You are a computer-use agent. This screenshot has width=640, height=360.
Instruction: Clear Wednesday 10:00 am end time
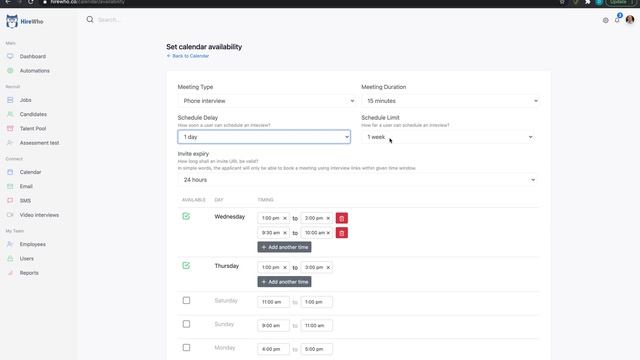pos(328,233)
